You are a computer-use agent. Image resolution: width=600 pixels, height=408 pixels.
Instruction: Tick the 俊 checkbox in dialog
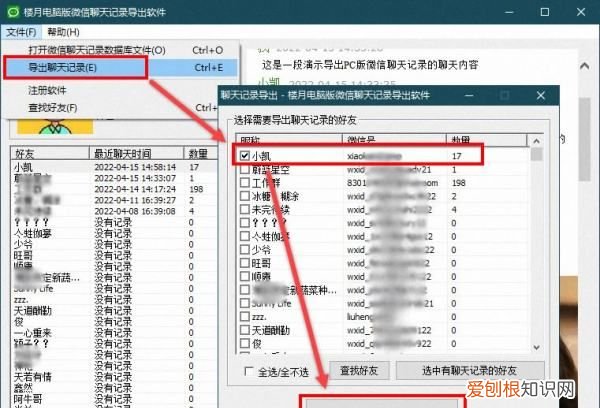(x=245, y=343)
